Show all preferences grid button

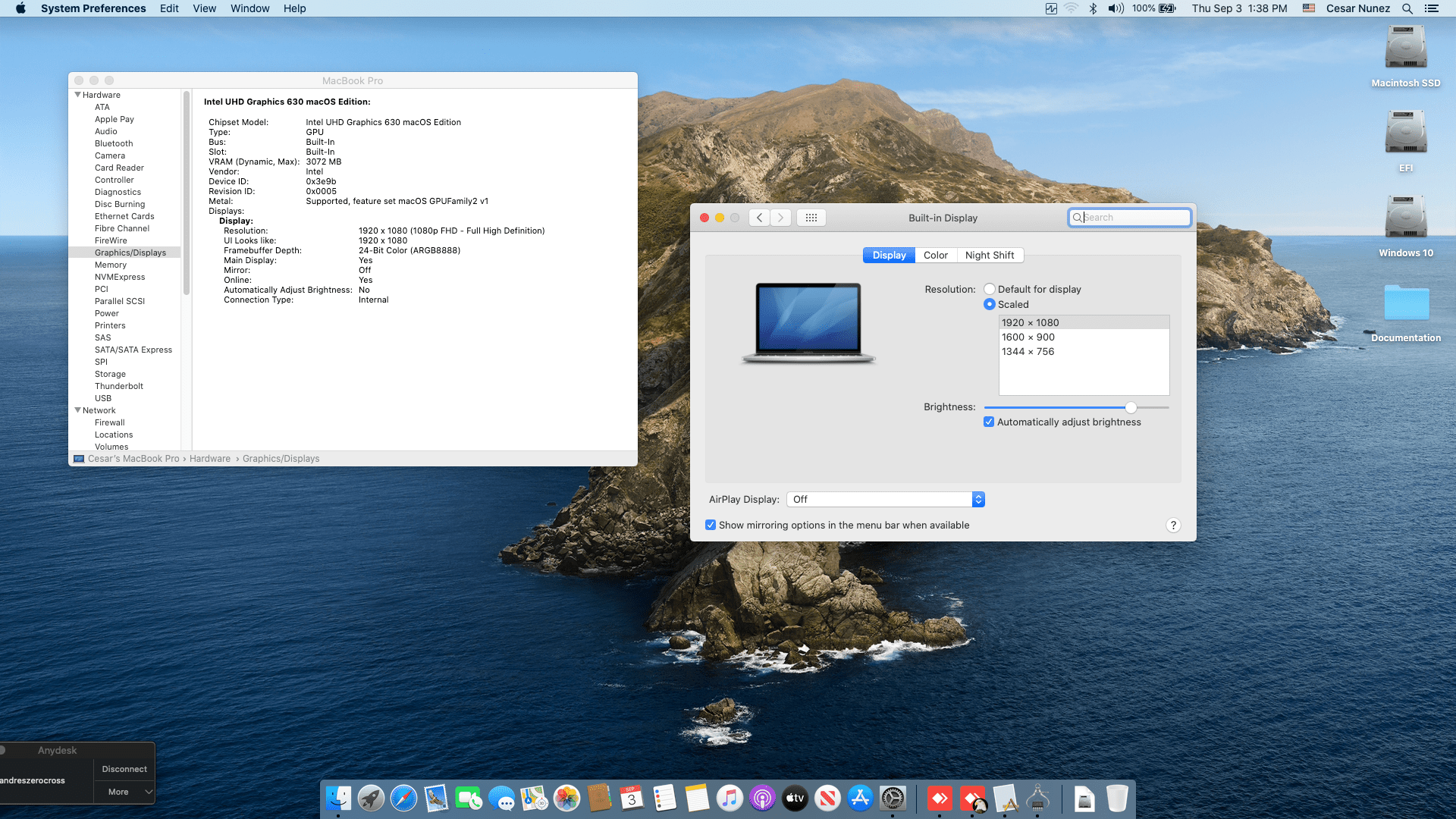tap(811, 218)
